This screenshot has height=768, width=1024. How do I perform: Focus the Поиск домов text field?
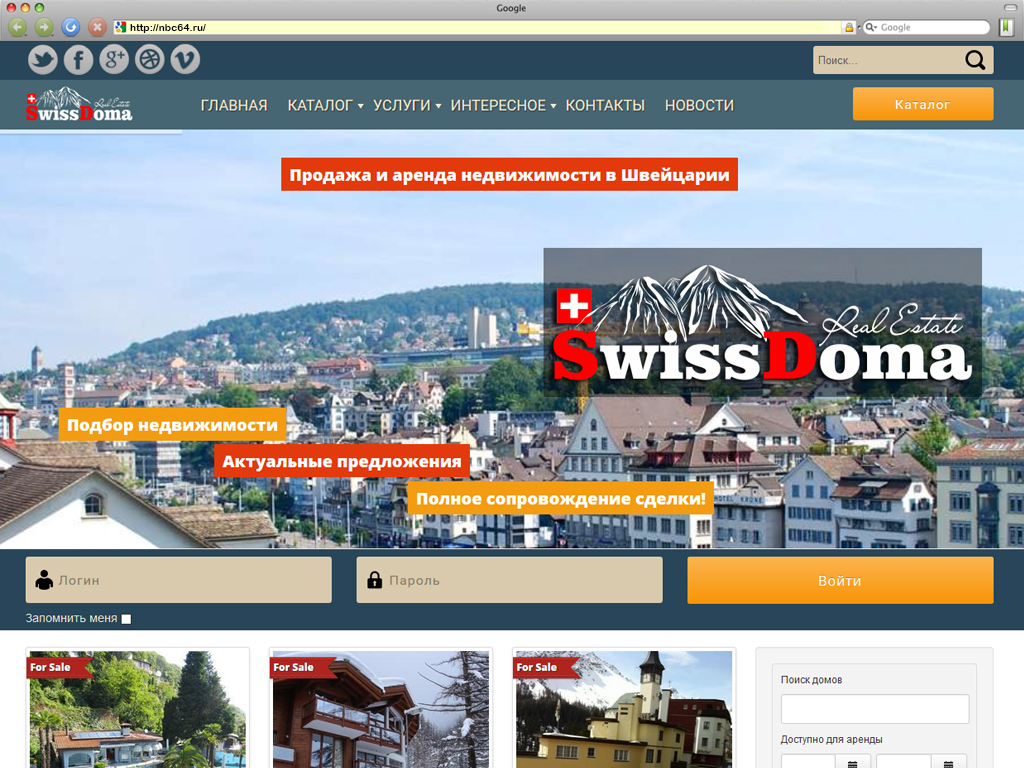[x=874, y=709]
